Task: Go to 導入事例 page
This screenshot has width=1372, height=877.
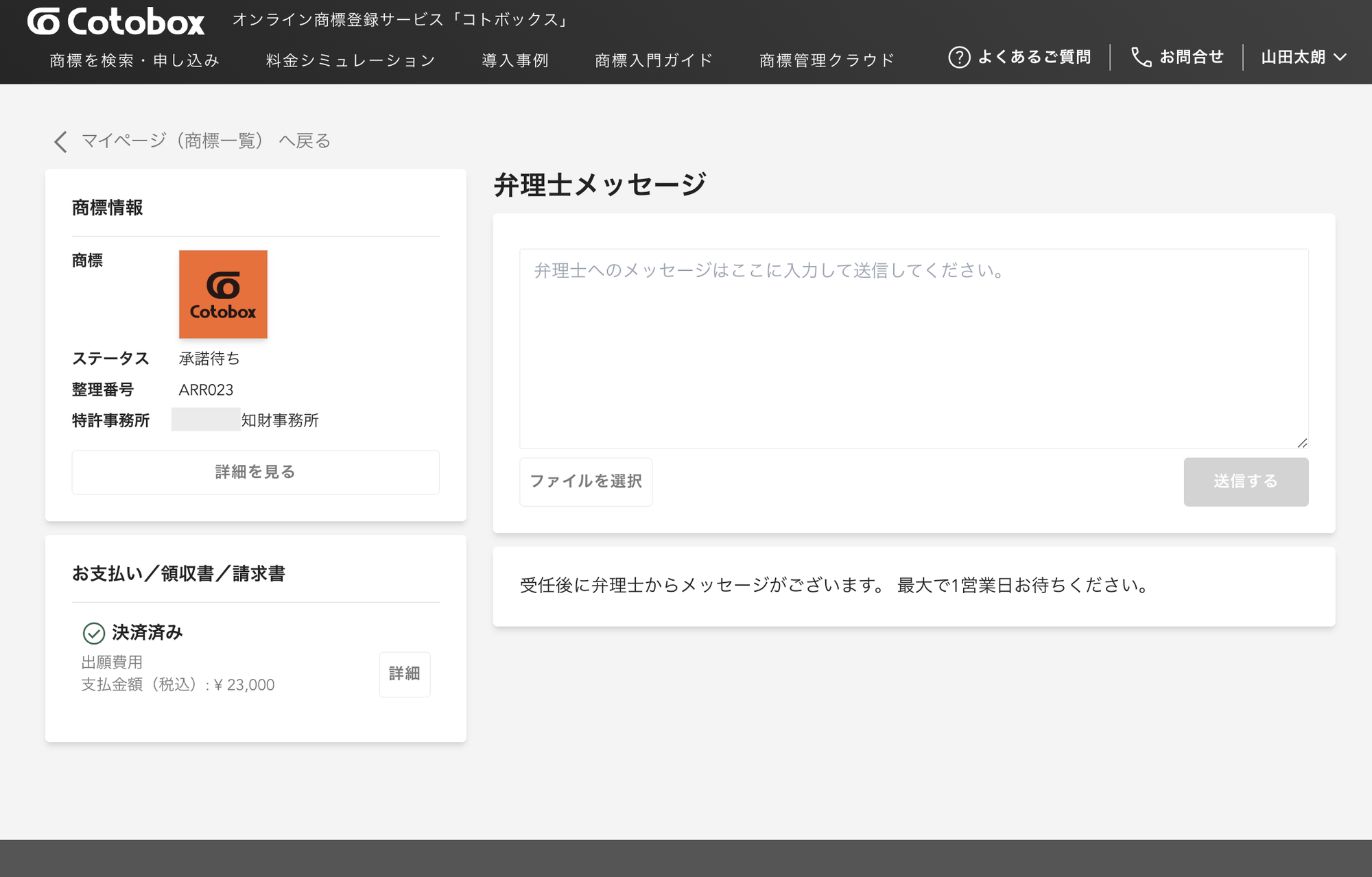Action: click(x=515, y=60)
